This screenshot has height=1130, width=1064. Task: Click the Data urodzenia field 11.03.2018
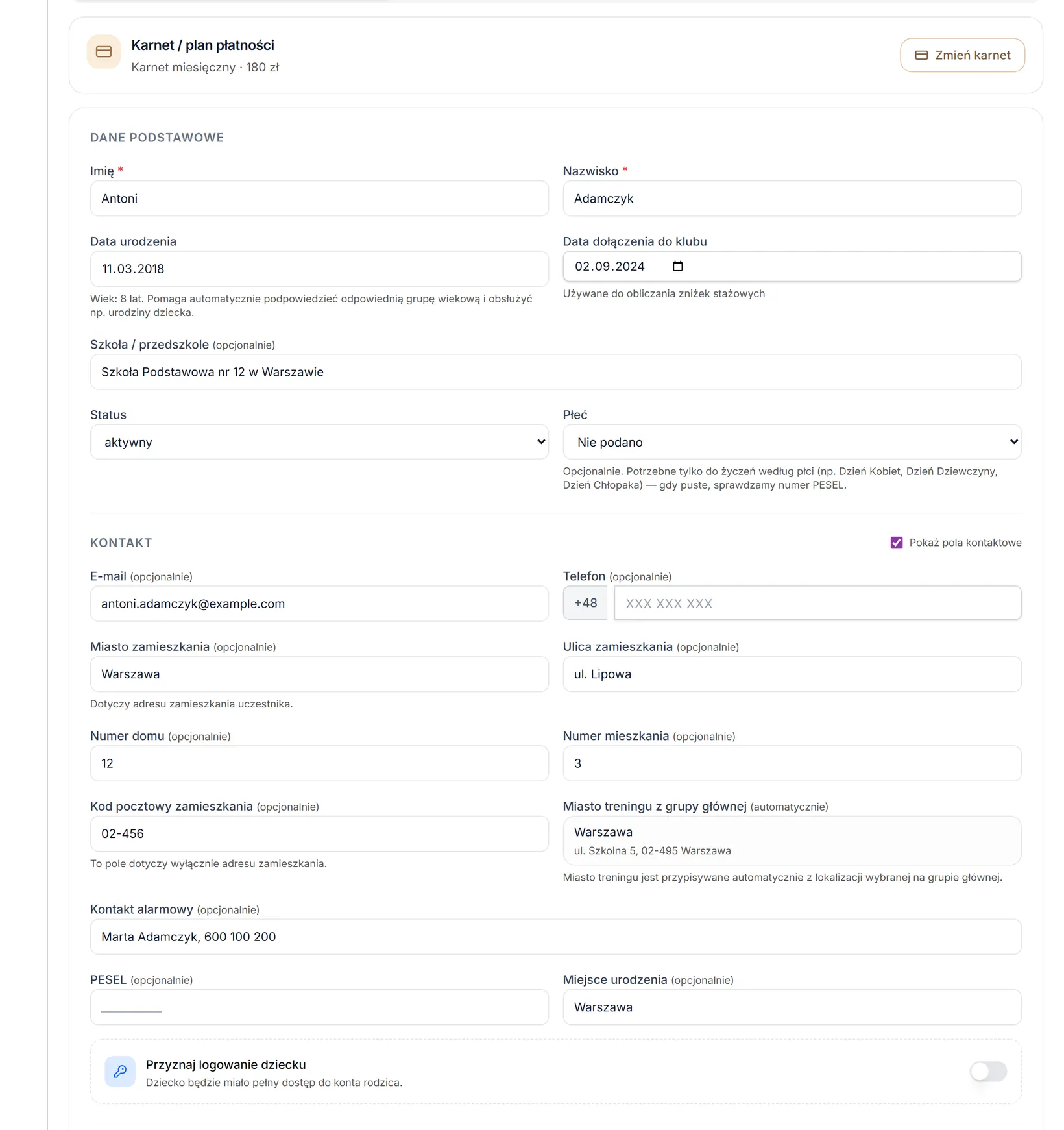[319, 269]
